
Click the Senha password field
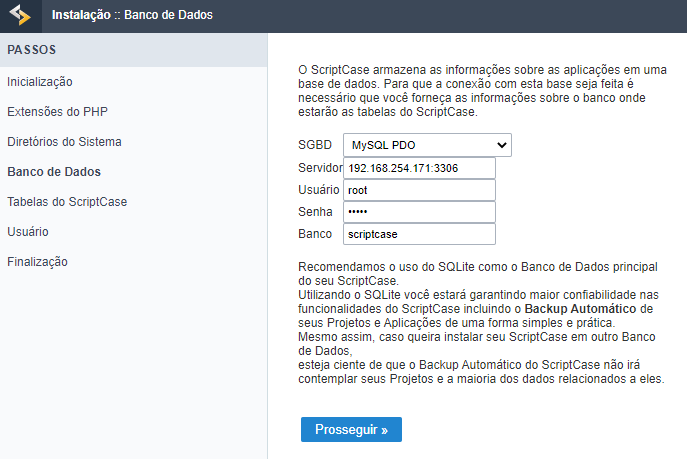click(419, 212)
